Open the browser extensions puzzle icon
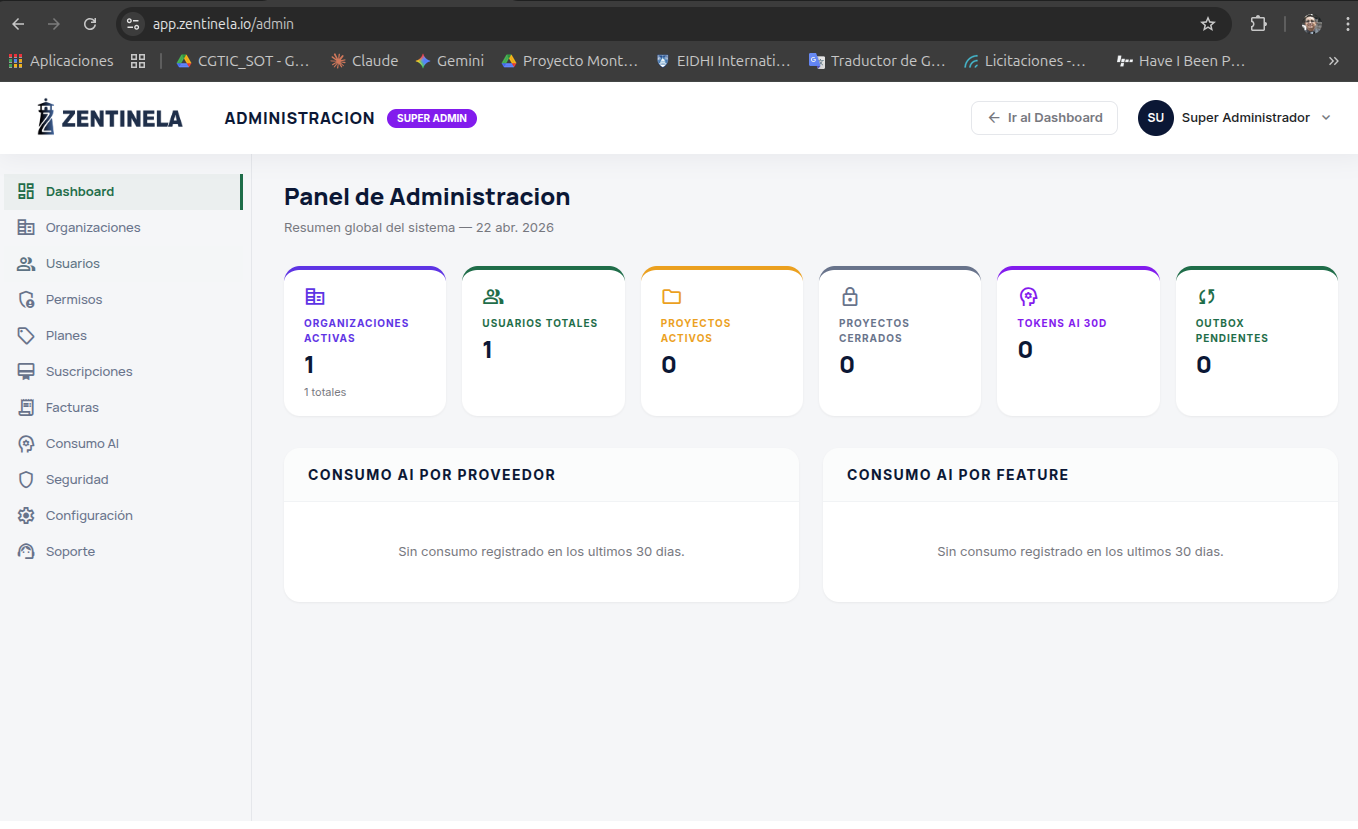 [x=1259, y=24]
